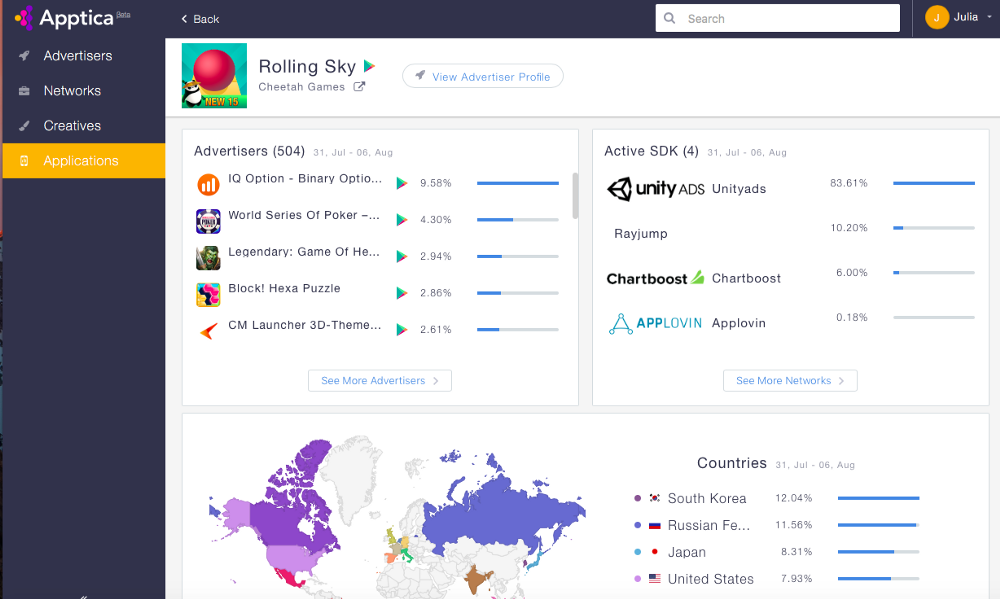This screenshot has height=599, width=1000.
Task: Select the Applovin network name
Action: [x=739, y=323]
